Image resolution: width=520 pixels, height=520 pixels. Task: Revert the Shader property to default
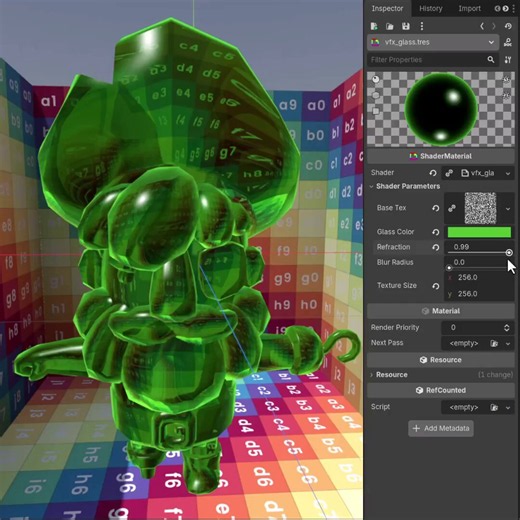pyautogui.click(x=433, y=173)
